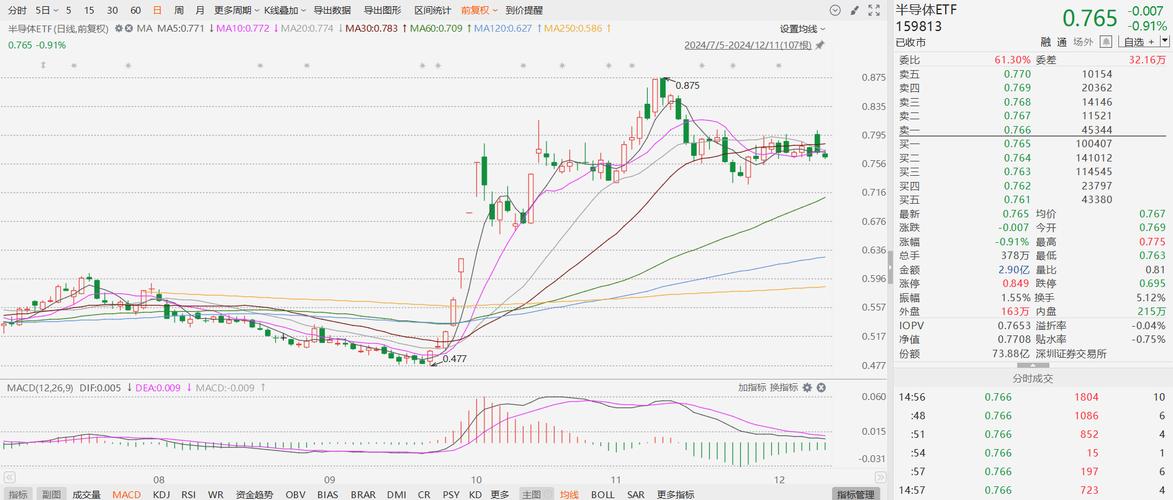Click the 融 margin tag

(1045, 43)
